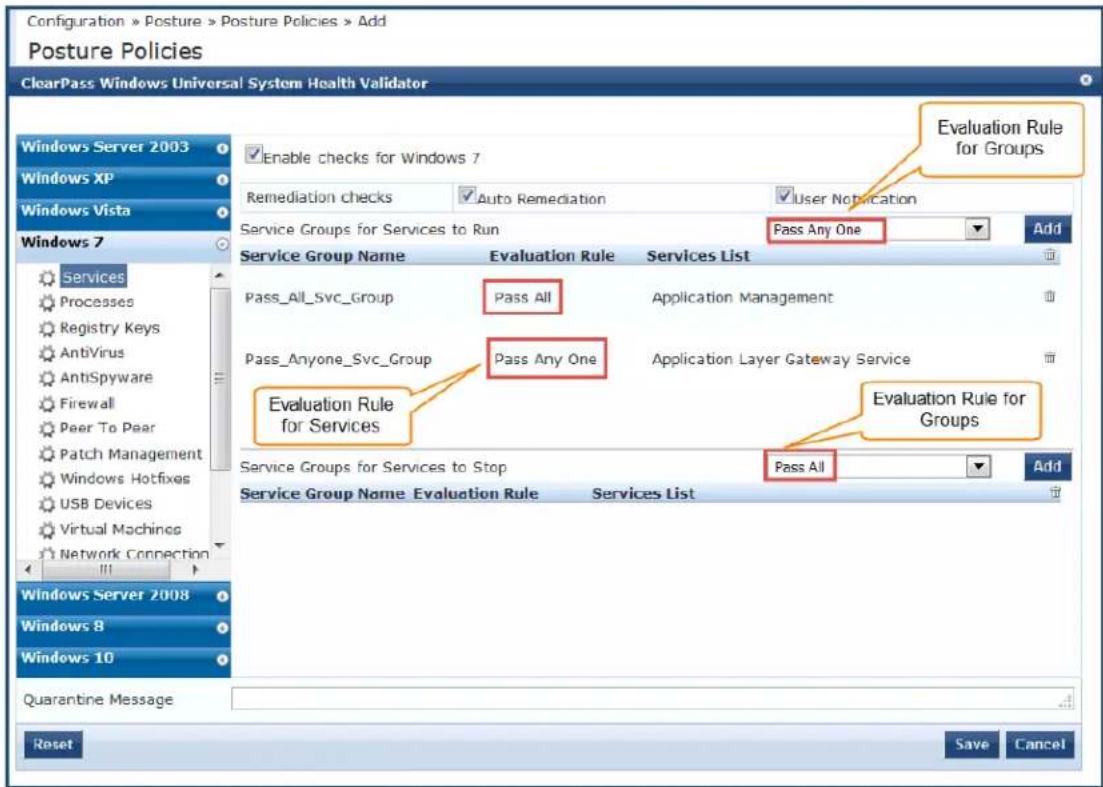Delete the Pass_Anyone_Svc_Group row with trash icon

[x=1050, y=358]
